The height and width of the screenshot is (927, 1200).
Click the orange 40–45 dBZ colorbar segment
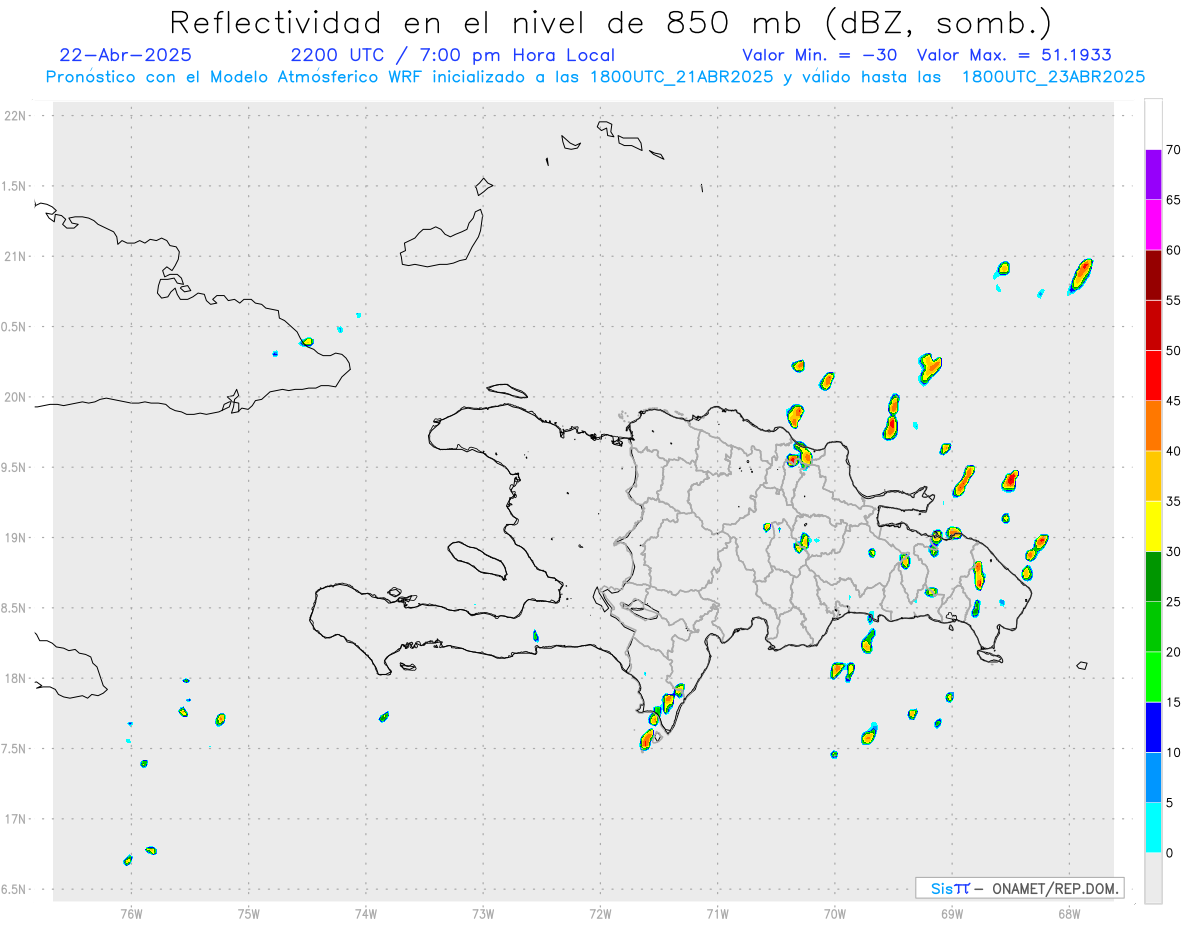(1153, 426)
